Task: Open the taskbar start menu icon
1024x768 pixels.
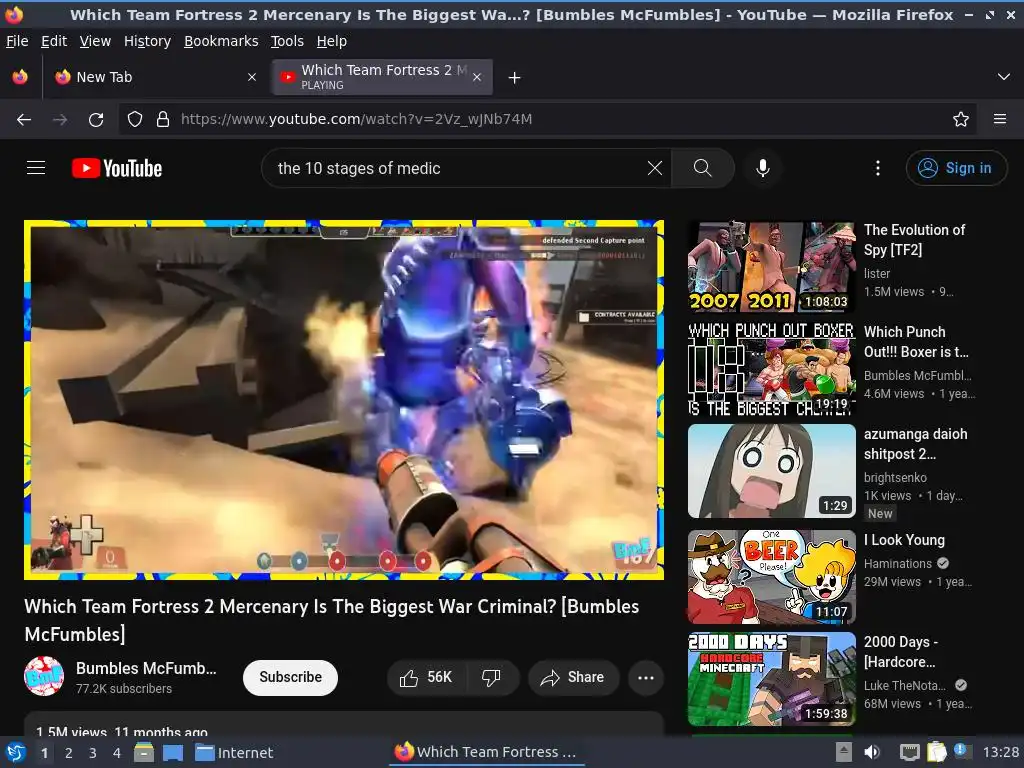Action: coord(16,752)
